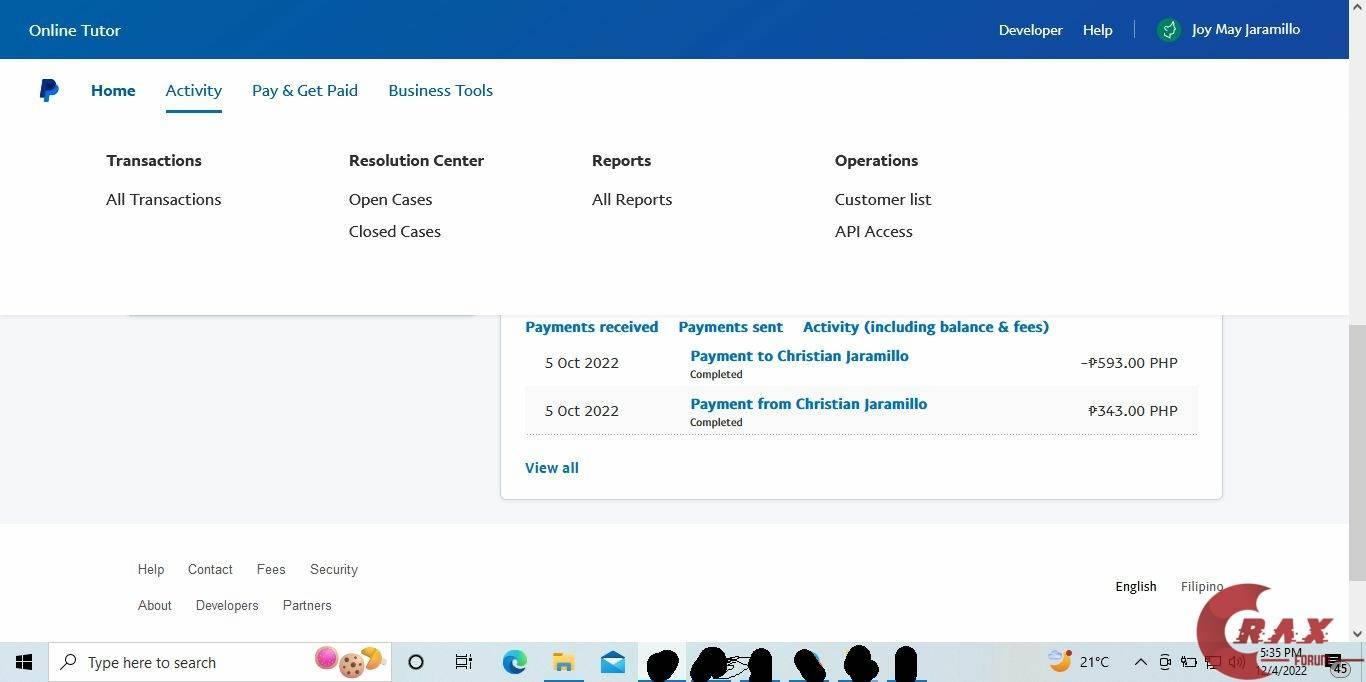The width and height of the screenshot is (1366, 682).
Task: Switch to Payments sent tab
Action: [x=731, y=327]
